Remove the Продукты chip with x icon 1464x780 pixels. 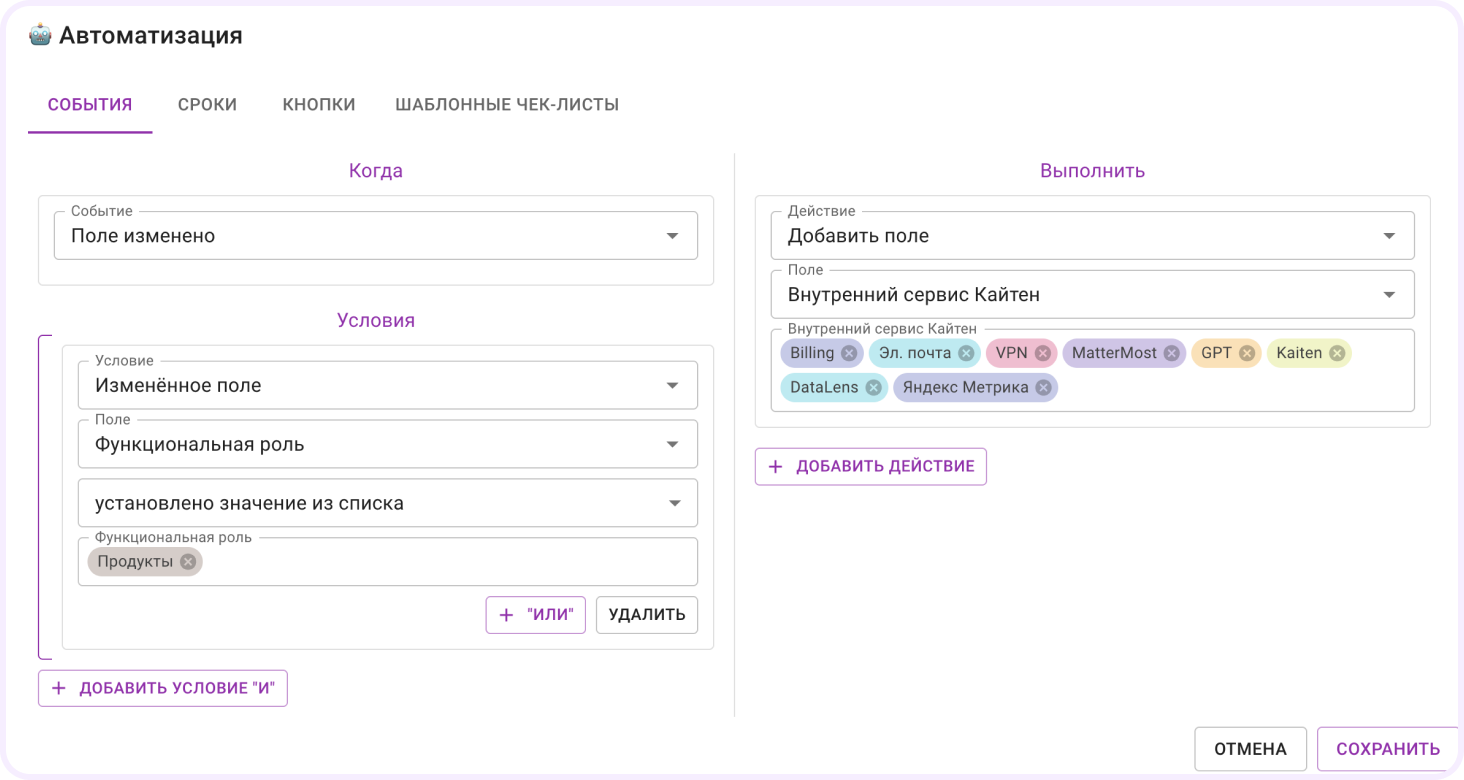pos(188,562)
